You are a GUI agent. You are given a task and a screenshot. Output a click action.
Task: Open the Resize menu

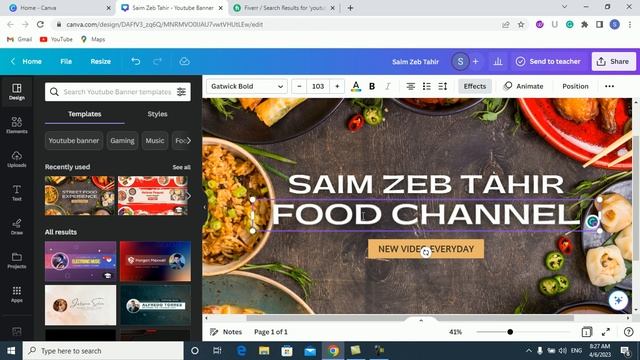pyautogui.click(x=100, y=61)
